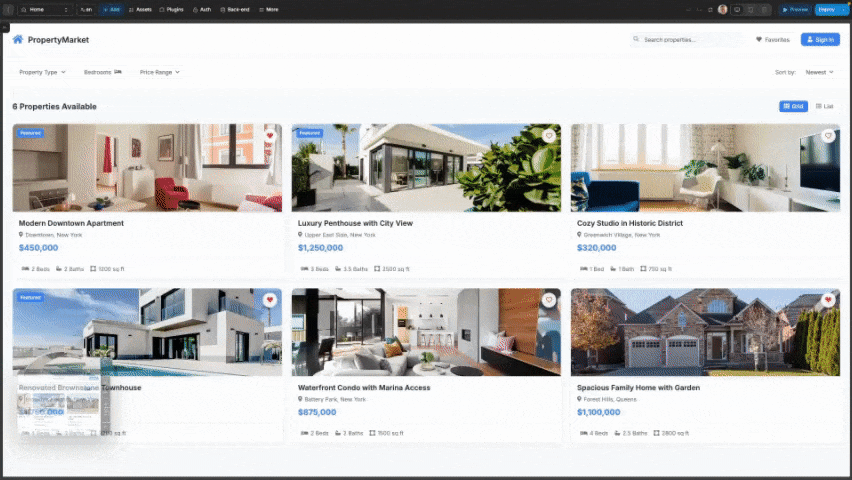This screenshot has height=480, width=852.
Task: Click the Sign In button
Action: point(820,40)
